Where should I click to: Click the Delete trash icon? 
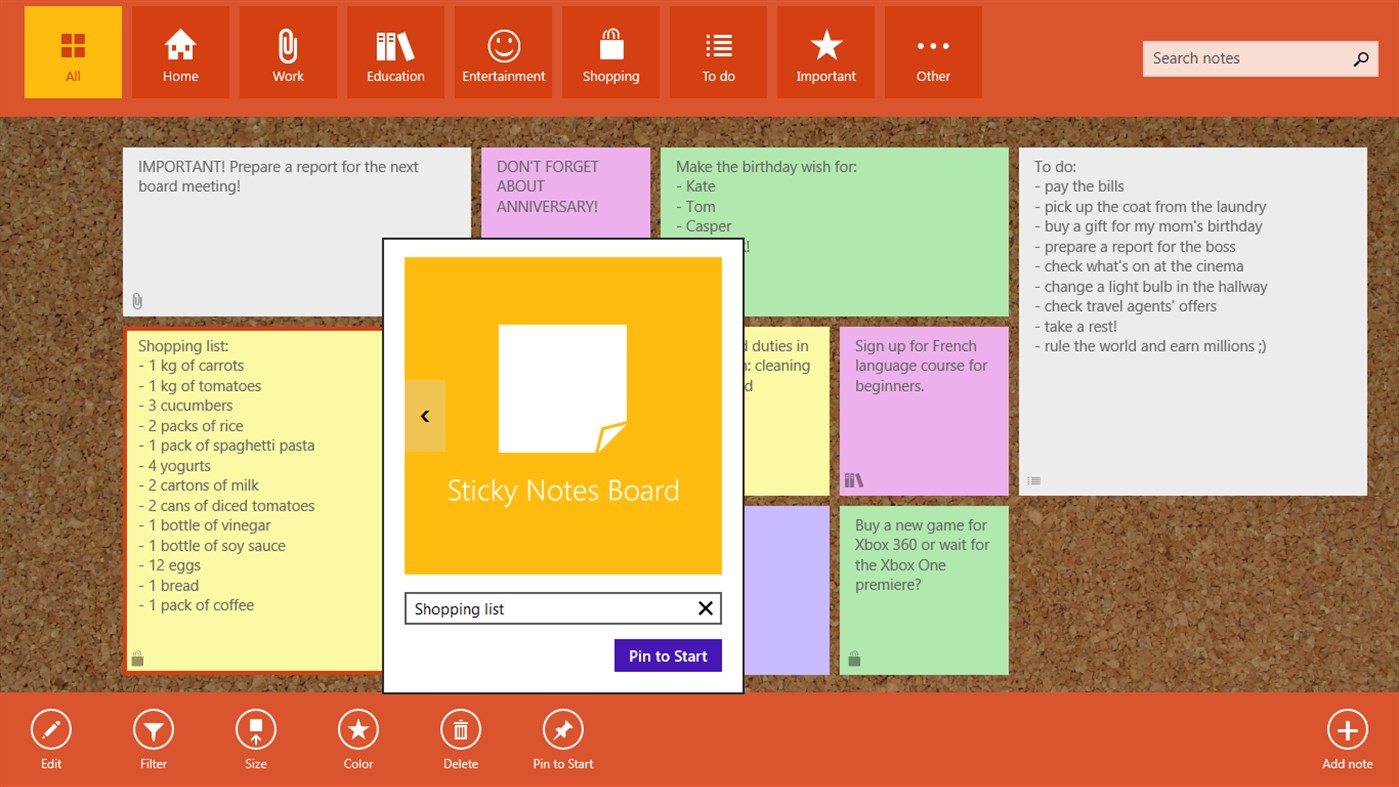(460, 729)
